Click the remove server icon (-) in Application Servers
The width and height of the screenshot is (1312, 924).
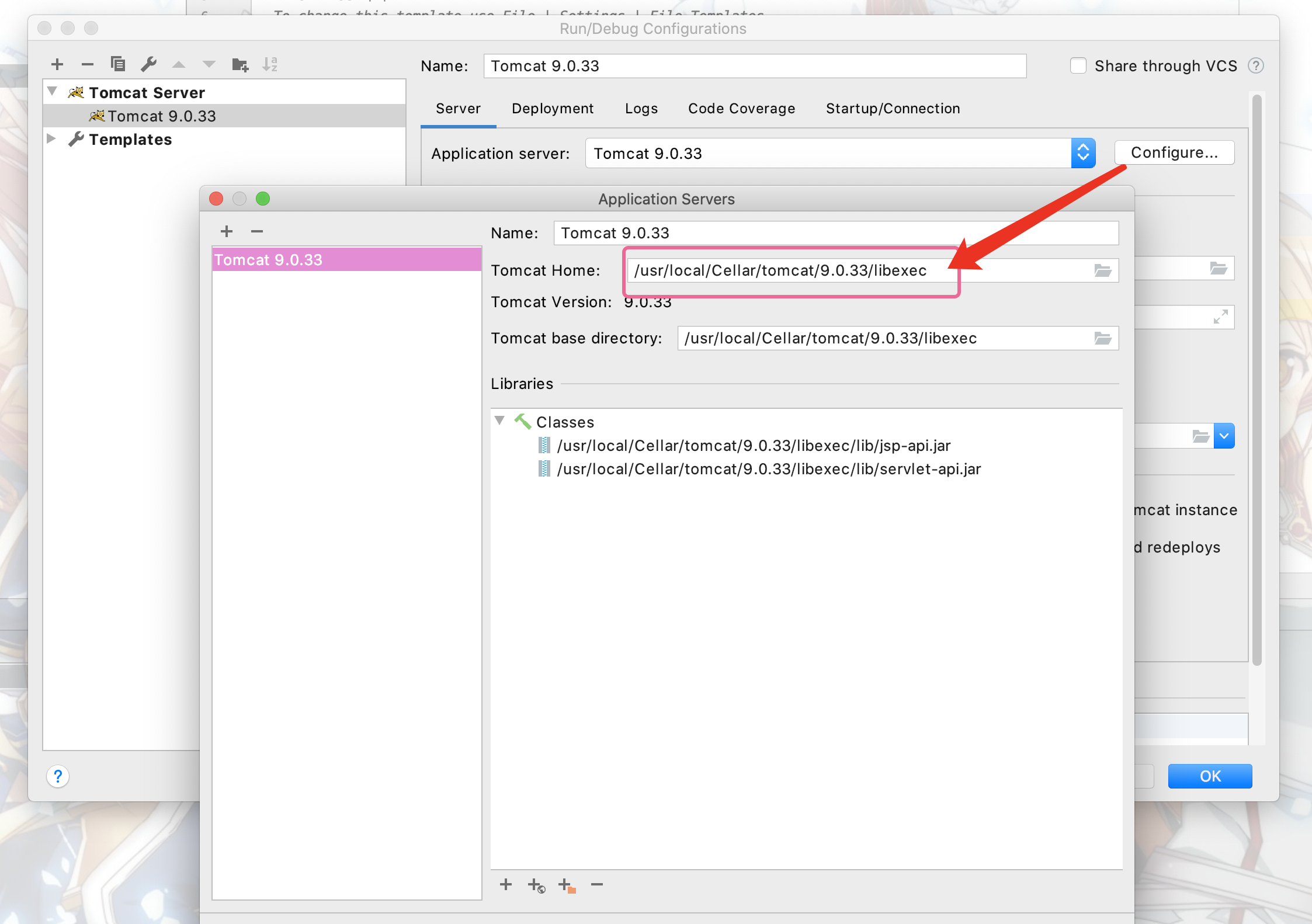point(256,231)
